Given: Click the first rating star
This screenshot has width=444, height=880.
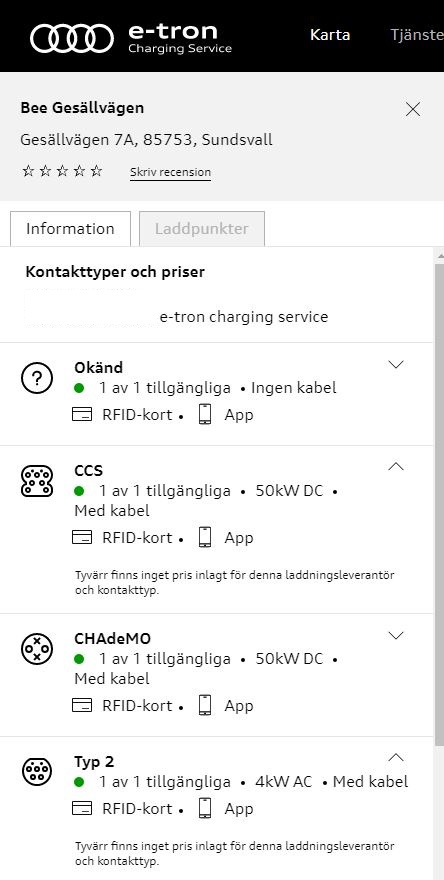Looking at the screenshot, I should click(28, 171).
